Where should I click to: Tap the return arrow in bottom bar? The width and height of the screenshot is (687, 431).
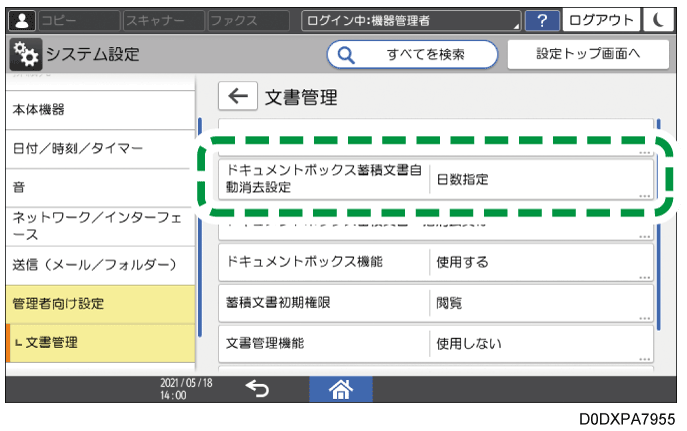257,389
